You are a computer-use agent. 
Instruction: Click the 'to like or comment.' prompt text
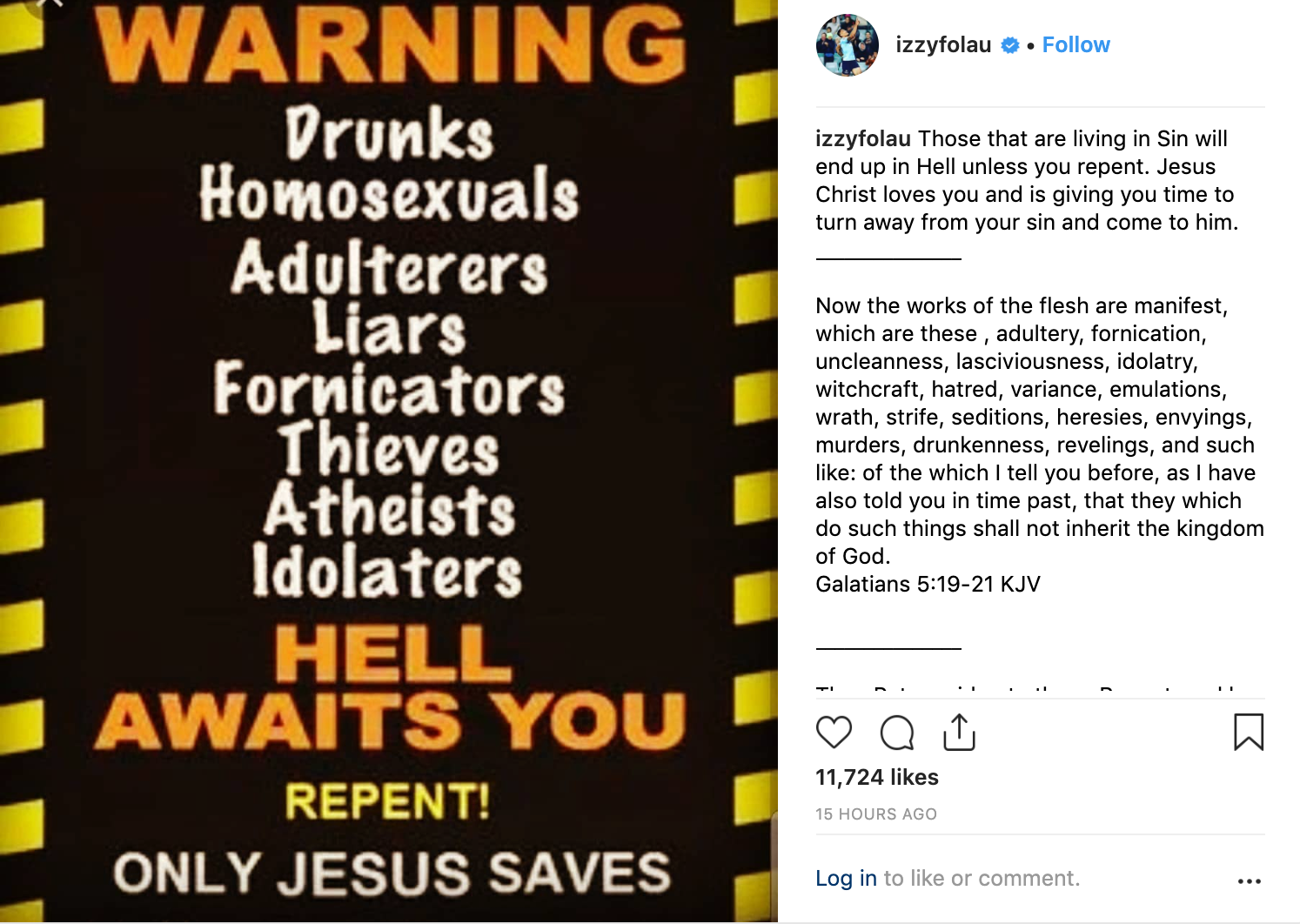pyautogui.click(x=982, y=879)
